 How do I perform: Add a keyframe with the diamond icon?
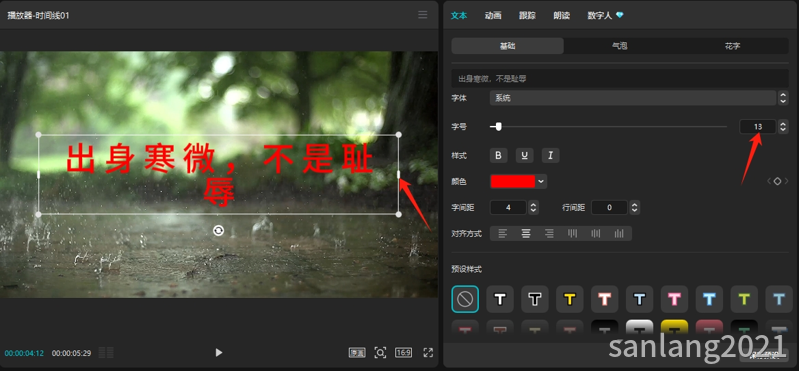pyautogui.click(x=777, y=181)
